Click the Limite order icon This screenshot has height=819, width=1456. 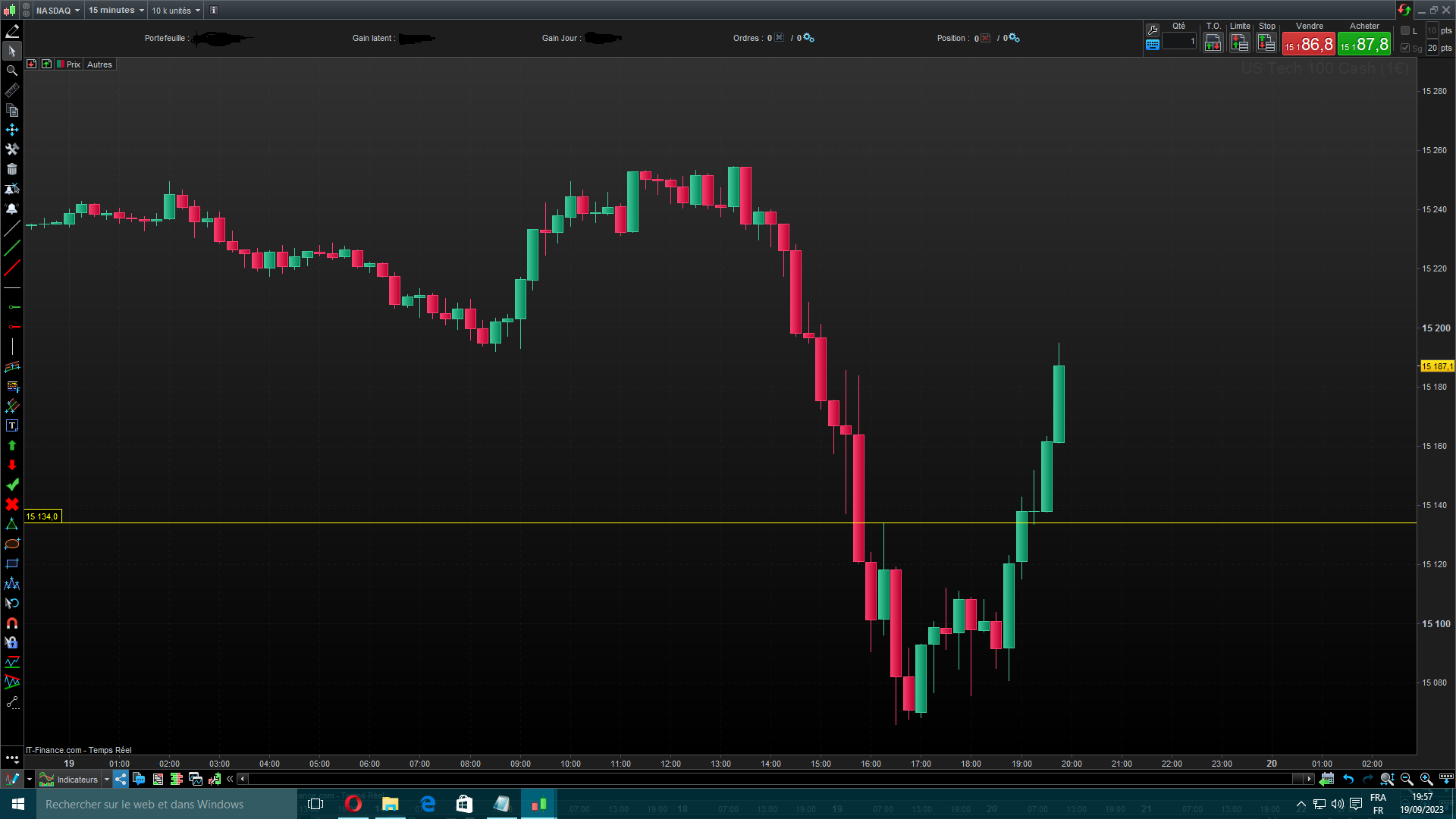(x=1239, y=43)
